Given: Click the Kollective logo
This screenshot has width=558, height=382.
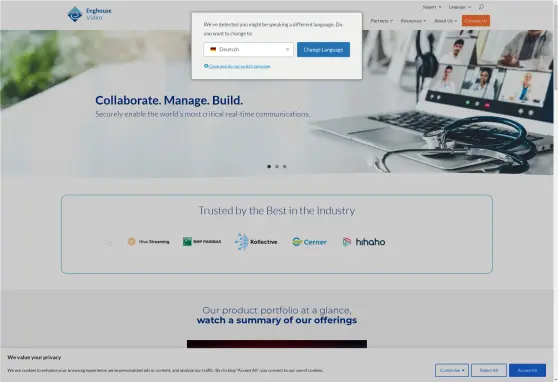Looking at the screenshot, I should (x=256, y=242).
